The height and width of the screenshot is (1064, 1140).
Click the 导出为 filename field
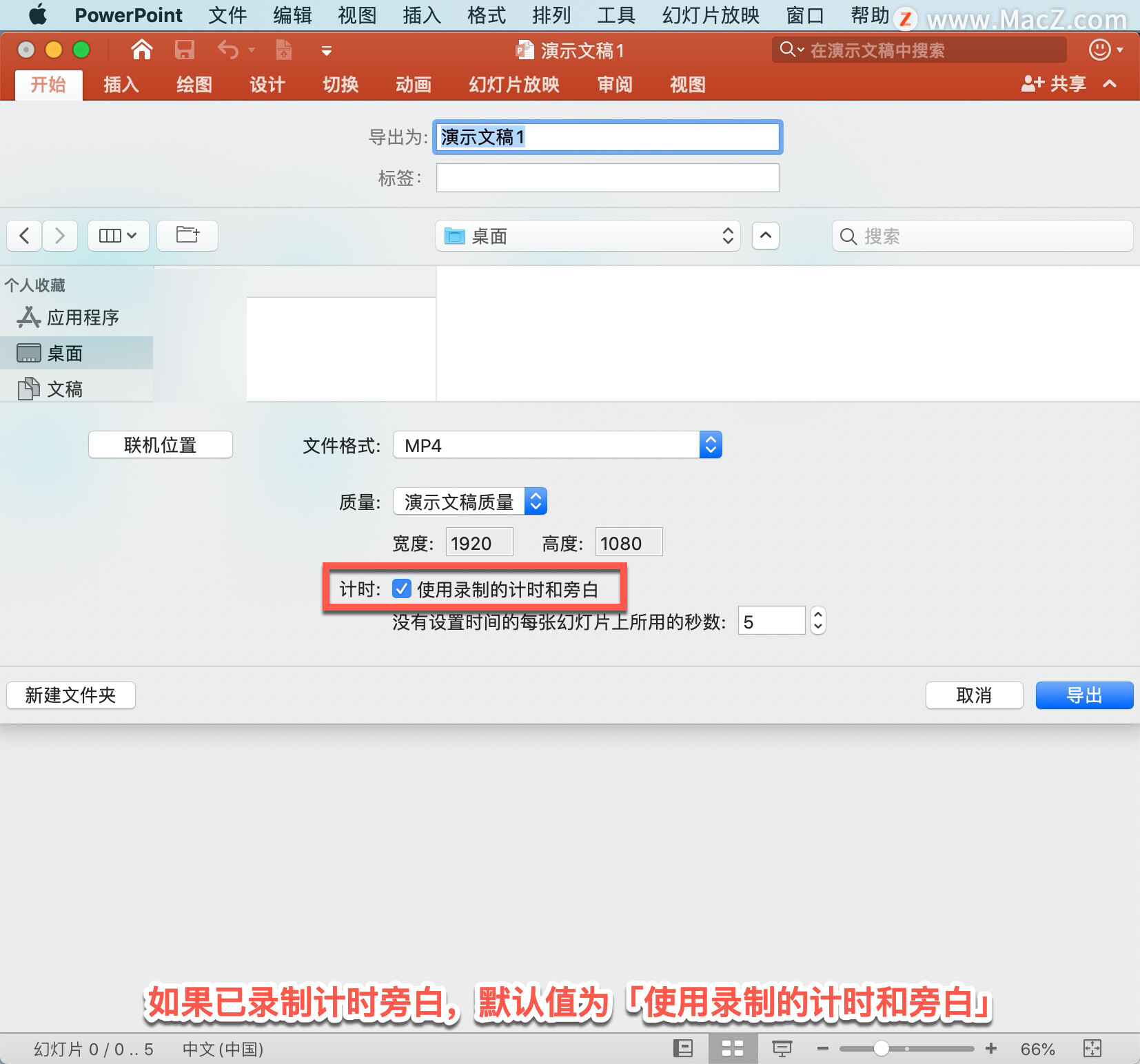(607, 137)
